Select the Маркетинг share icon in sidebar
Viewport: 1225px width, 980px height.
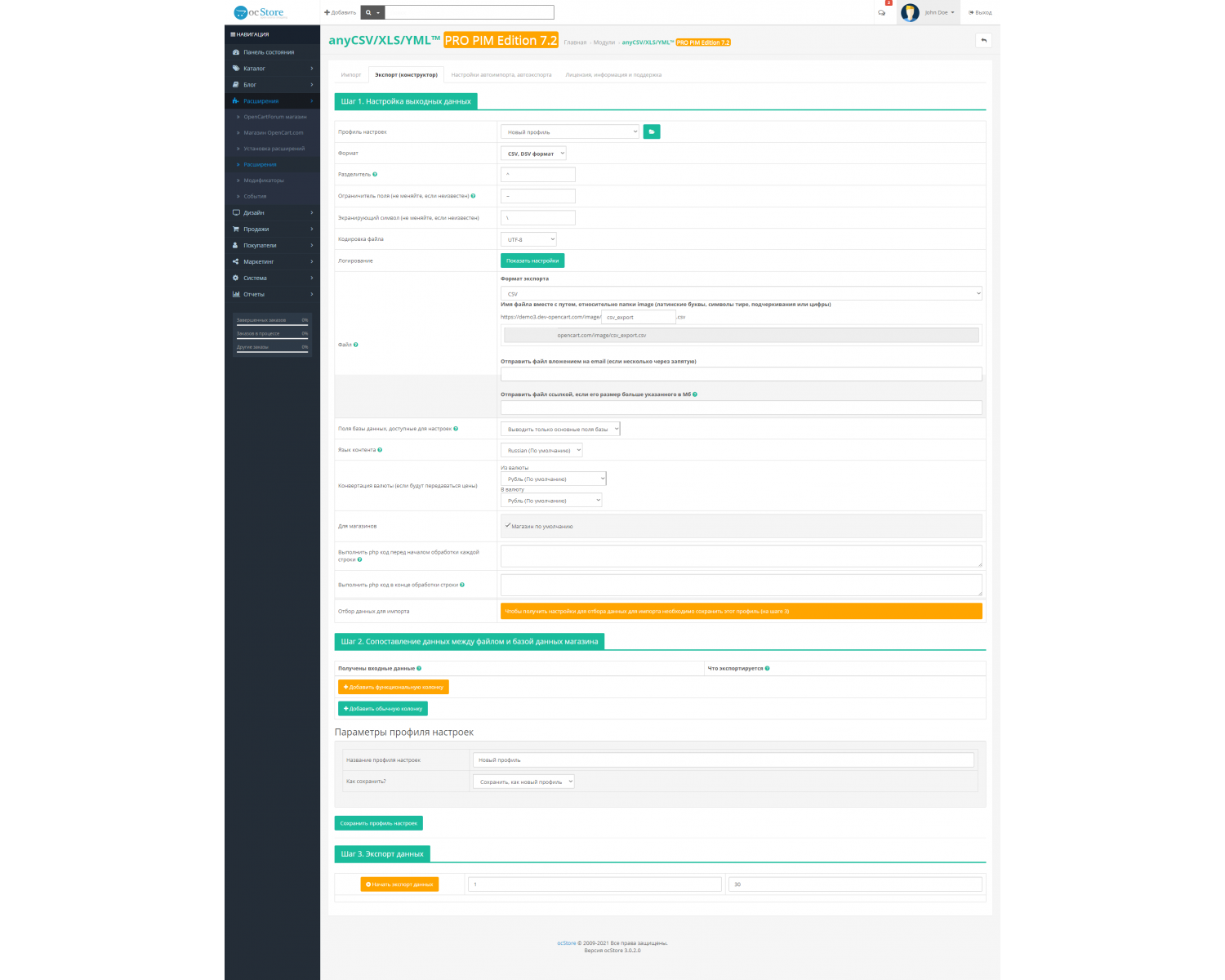tap(234, 261)
